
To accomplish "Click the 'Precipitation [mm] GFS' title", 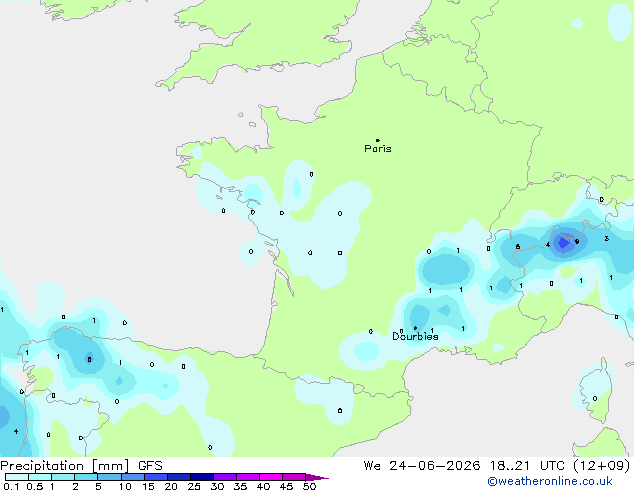I will coord(81,466).
